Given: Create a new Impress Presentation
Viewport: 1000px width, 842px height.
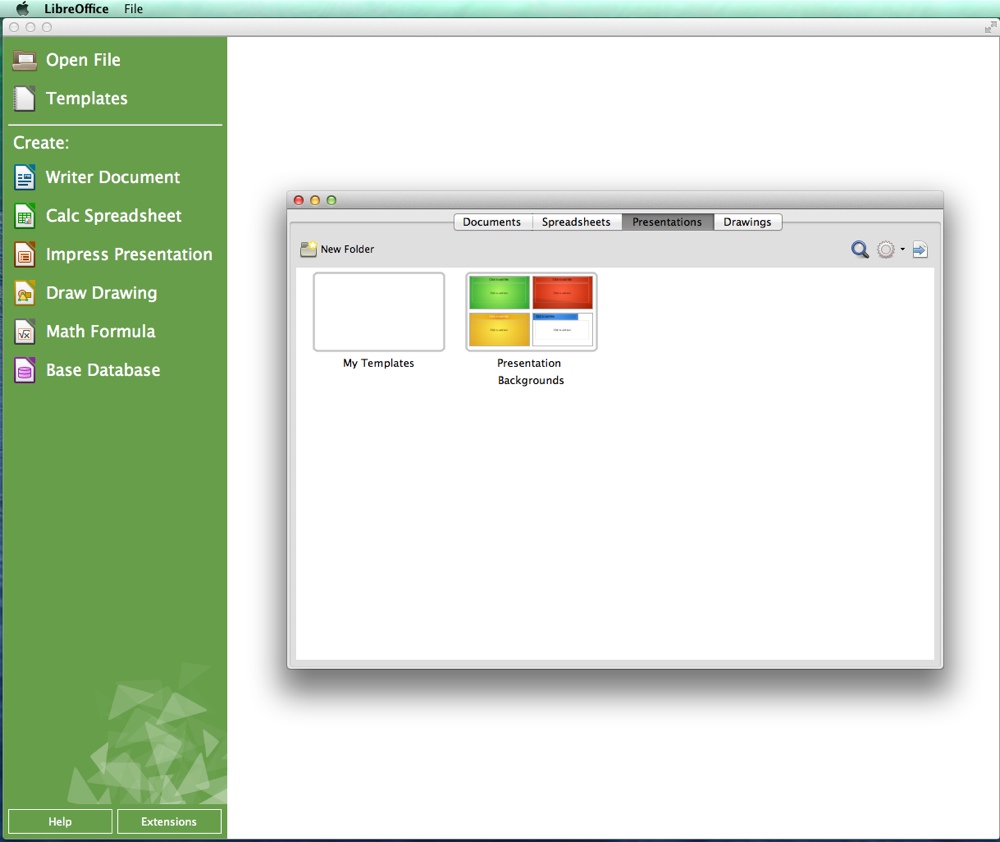Looking at the screenshot, I should (x=129, y=254).
